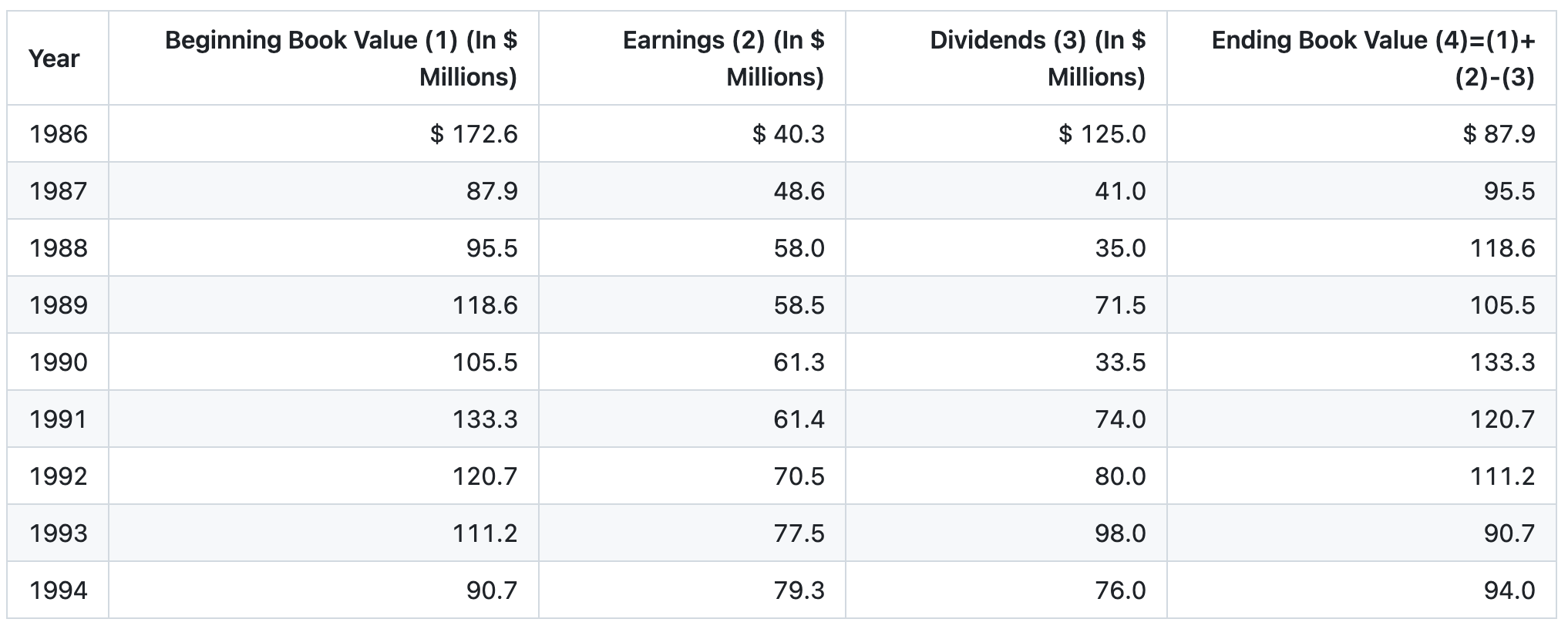1568x629 pixels.
Task: Select the $ 172.6 beginning book value
Action: coord(473,134)
